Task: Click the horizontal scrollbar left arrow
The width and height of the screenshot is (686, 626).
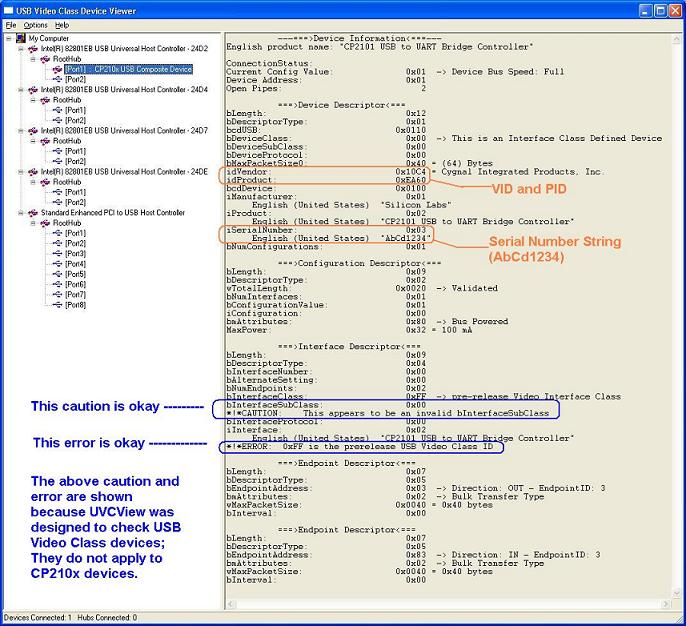Action: (231, 604)
